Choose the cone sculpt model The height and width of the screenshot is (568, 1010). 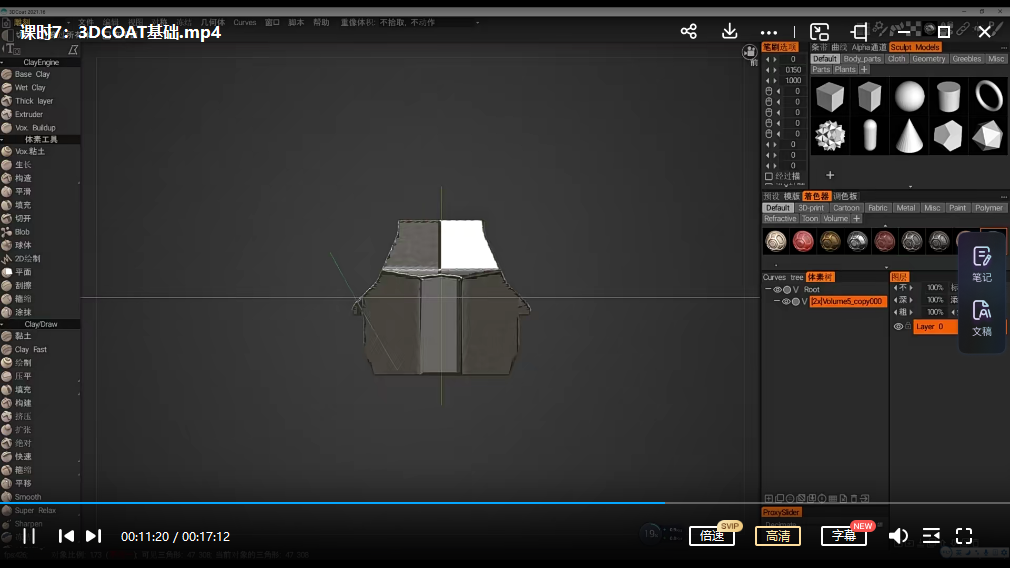(x=909, y=136)
